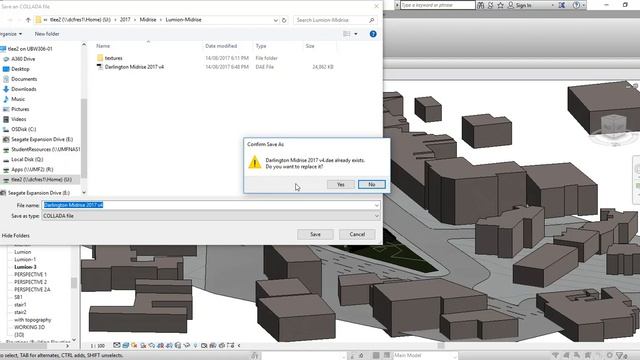Select StudentResources network drive
The width and height of the screenshot is (640, 360).
(45, 149)
